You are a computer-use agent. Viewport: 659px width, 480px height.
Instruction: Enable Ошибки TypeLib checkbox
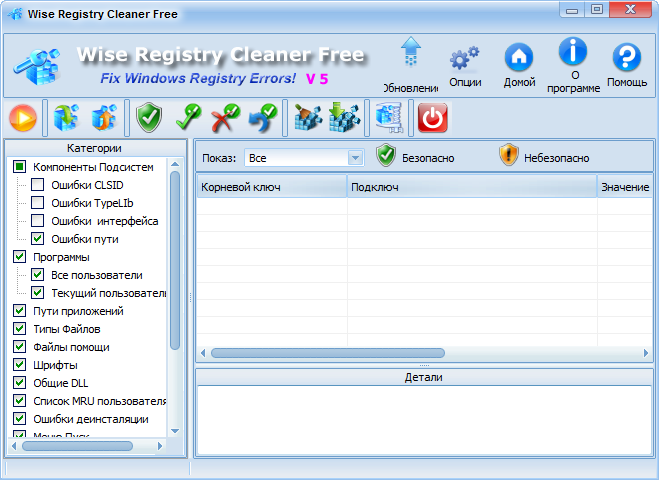(x=37, y=203)
